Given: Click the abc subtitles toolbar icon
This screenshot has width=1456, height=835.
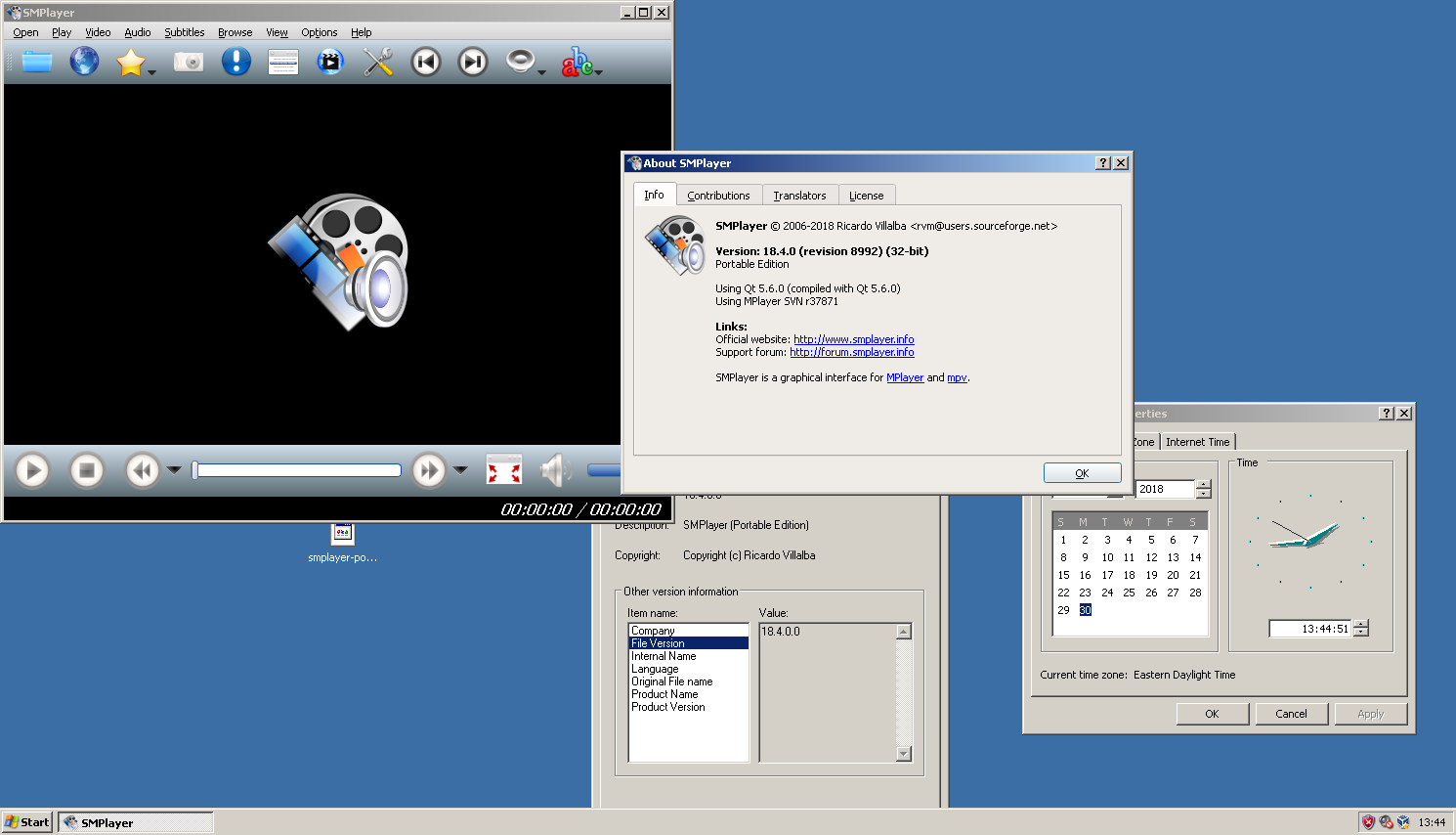Looking at the screenshot, I should point(577,62).
